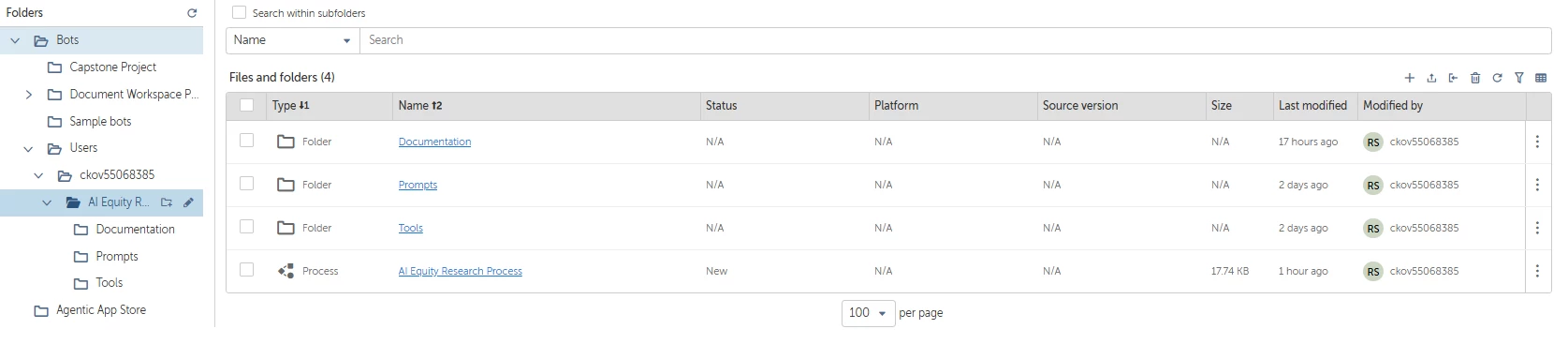1568x344 pixels.
Task: Collapse the ckov55068385 tree node
Action: click(x=38, y=175)
